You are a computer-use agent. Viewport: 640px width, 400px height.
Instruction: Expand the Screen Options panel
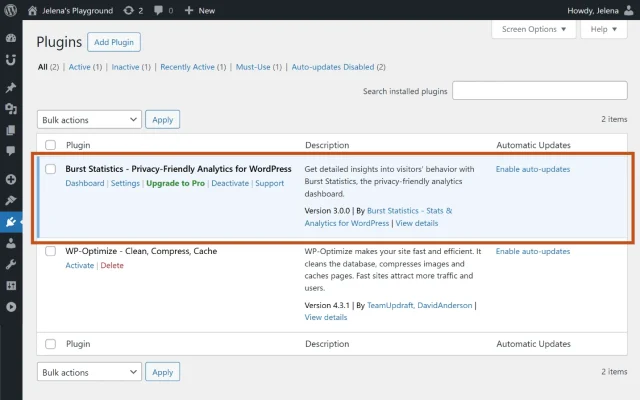click(534, 29)
